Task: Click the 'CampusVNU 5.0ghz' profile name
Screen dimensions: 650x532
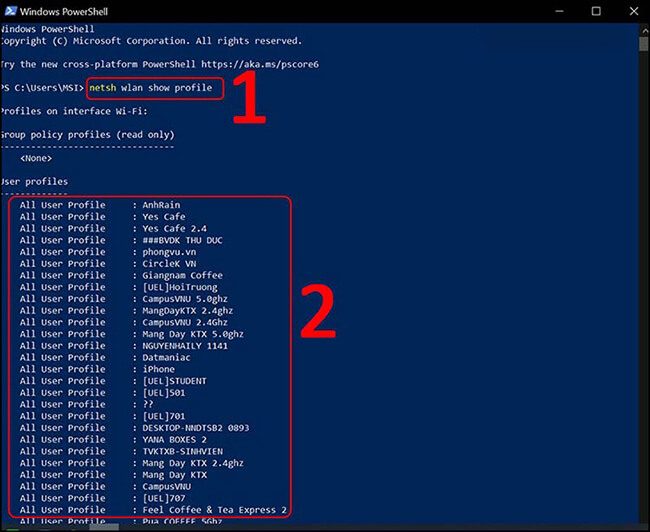Action: tap(185, 299)
